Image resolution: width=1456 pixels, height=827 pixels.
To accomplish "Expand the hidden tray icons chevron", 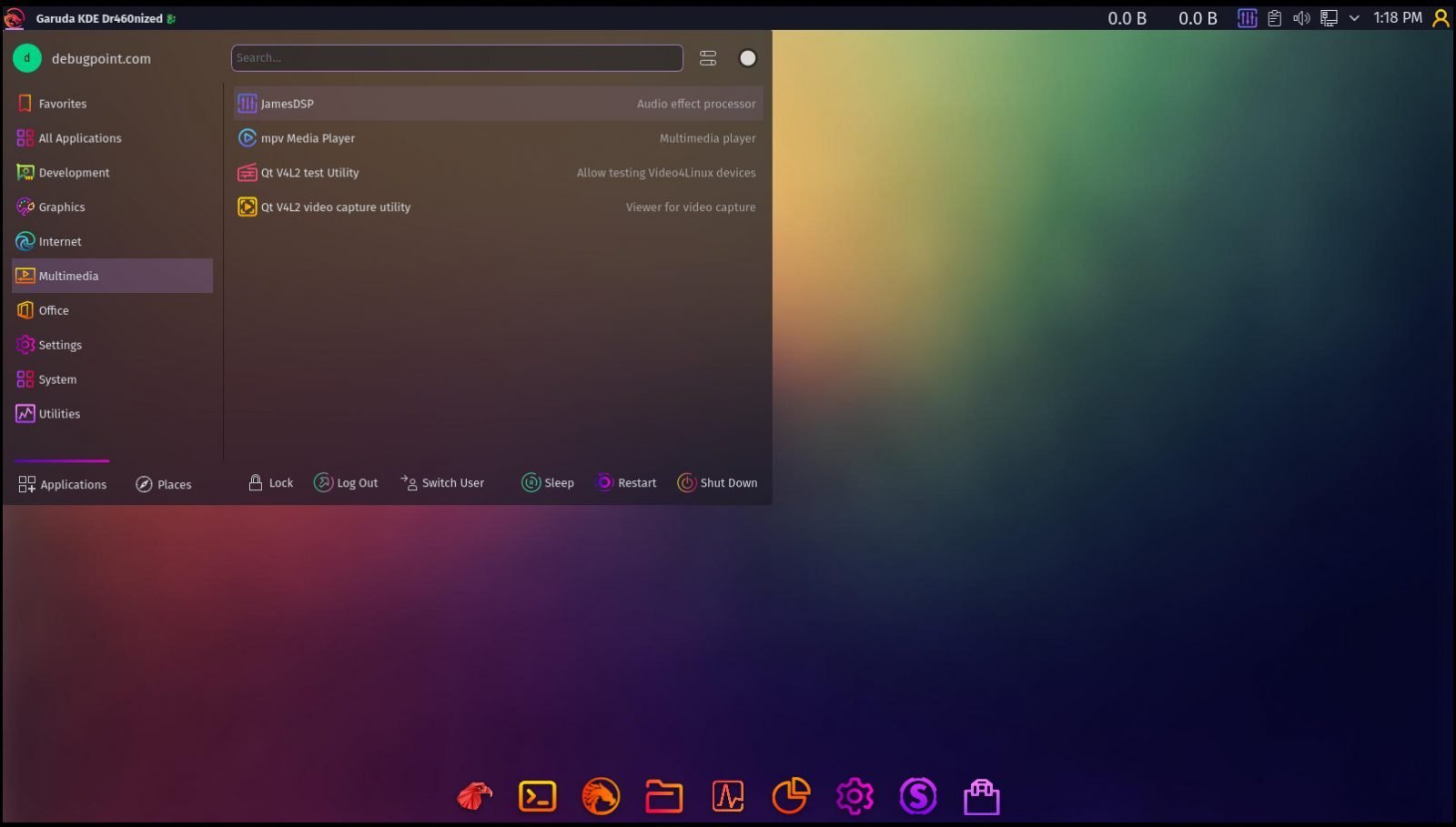I will [1355, 17].
